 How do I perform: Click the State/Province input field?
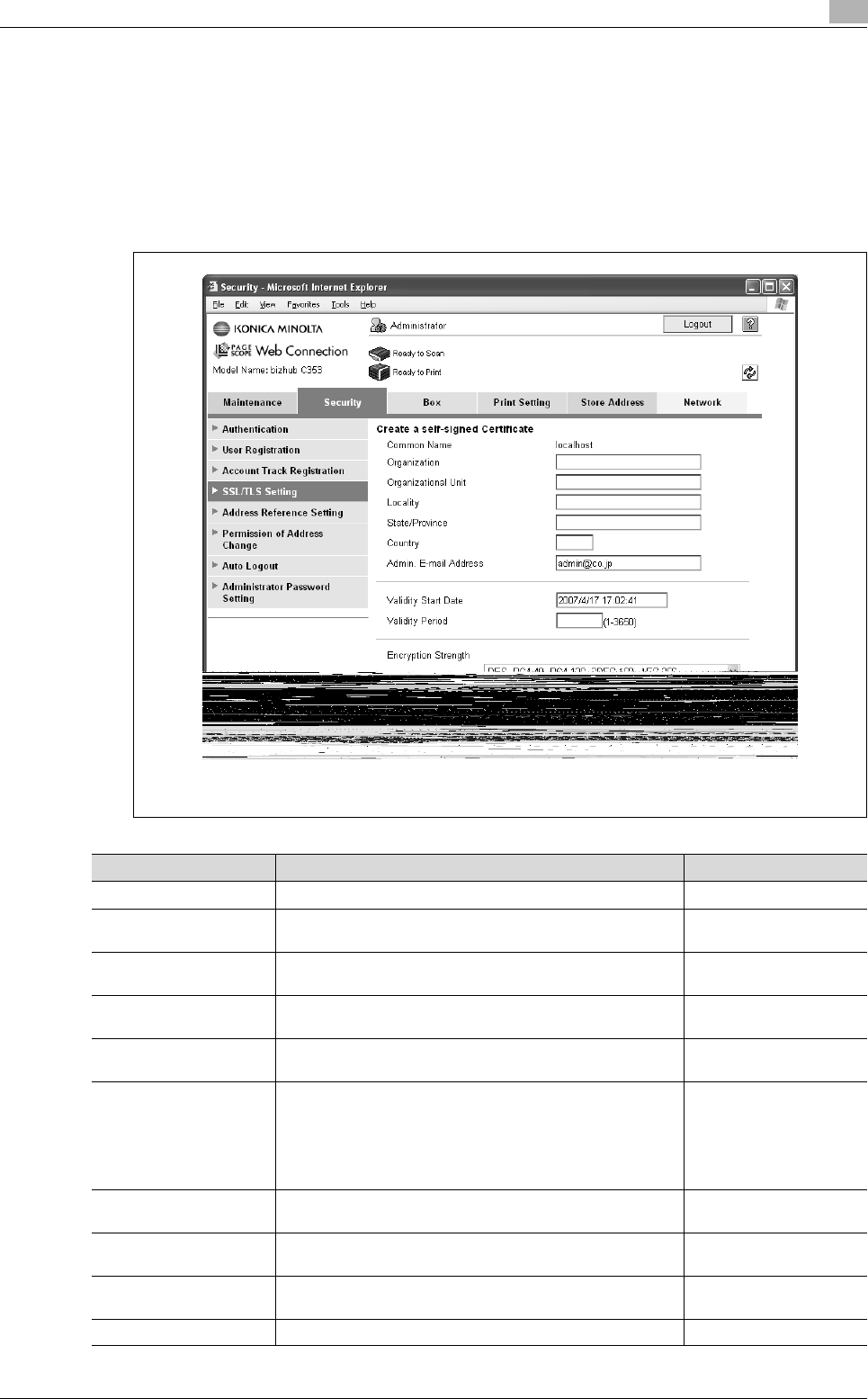click(628, 523)
